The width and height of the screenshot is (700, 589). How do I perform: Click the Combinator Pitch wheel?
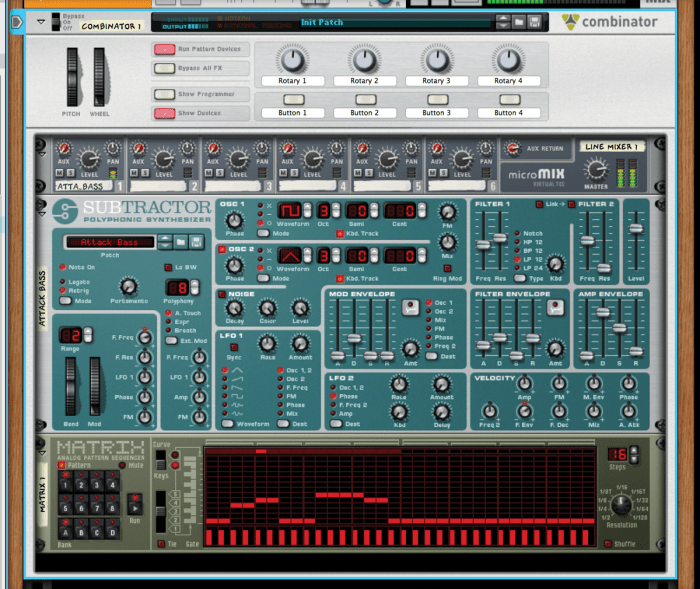(72, 77)
